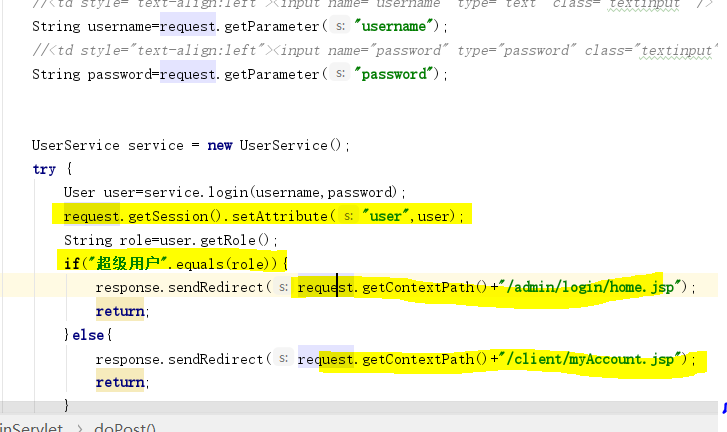The image size is (727, 432).
Task: Click the setAttribute method name
Action: click(x=280, y=216)
